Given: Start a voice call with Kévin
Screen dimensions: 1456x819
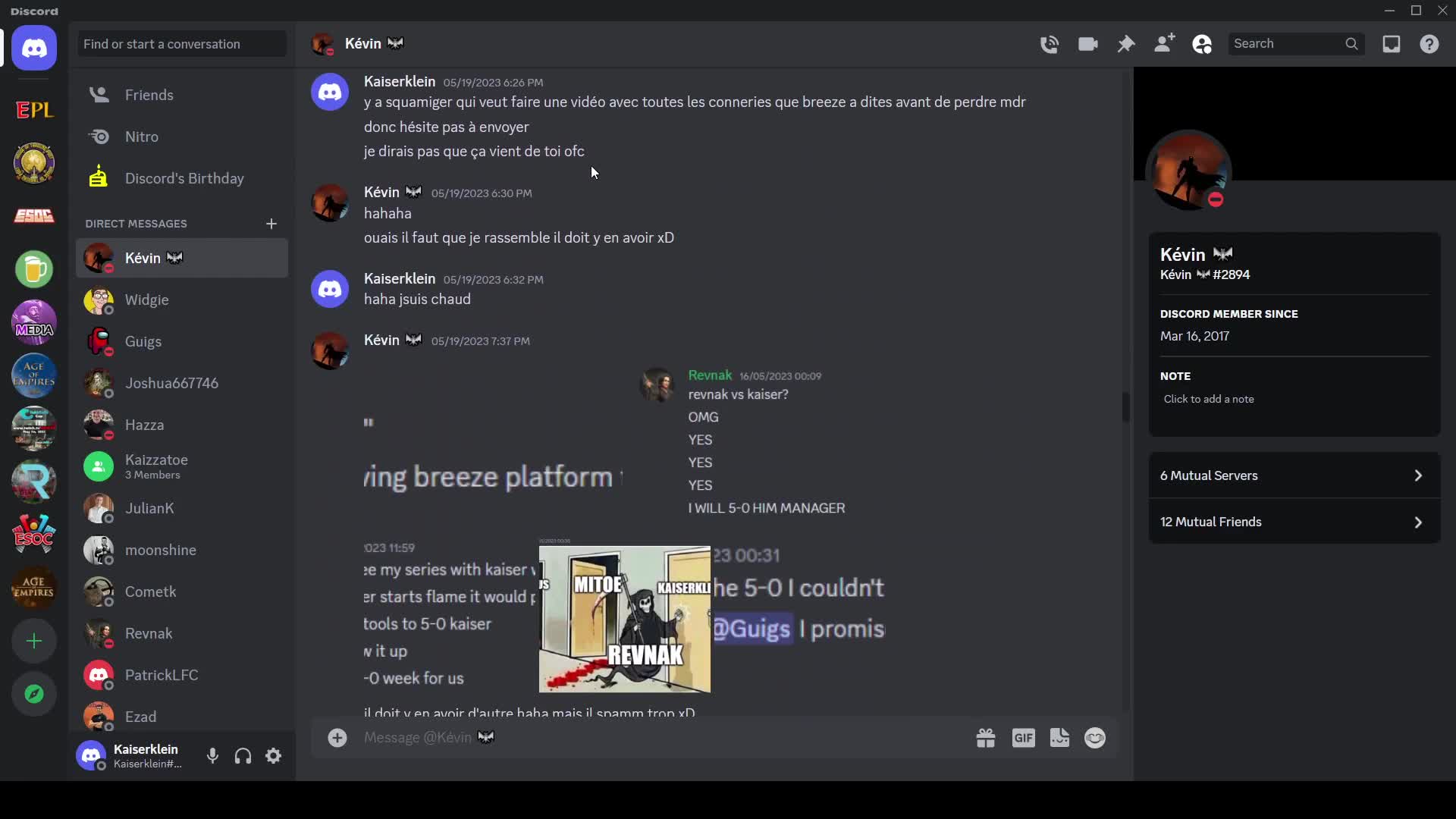Looking at the screenshot, I should pos(1050,43).
